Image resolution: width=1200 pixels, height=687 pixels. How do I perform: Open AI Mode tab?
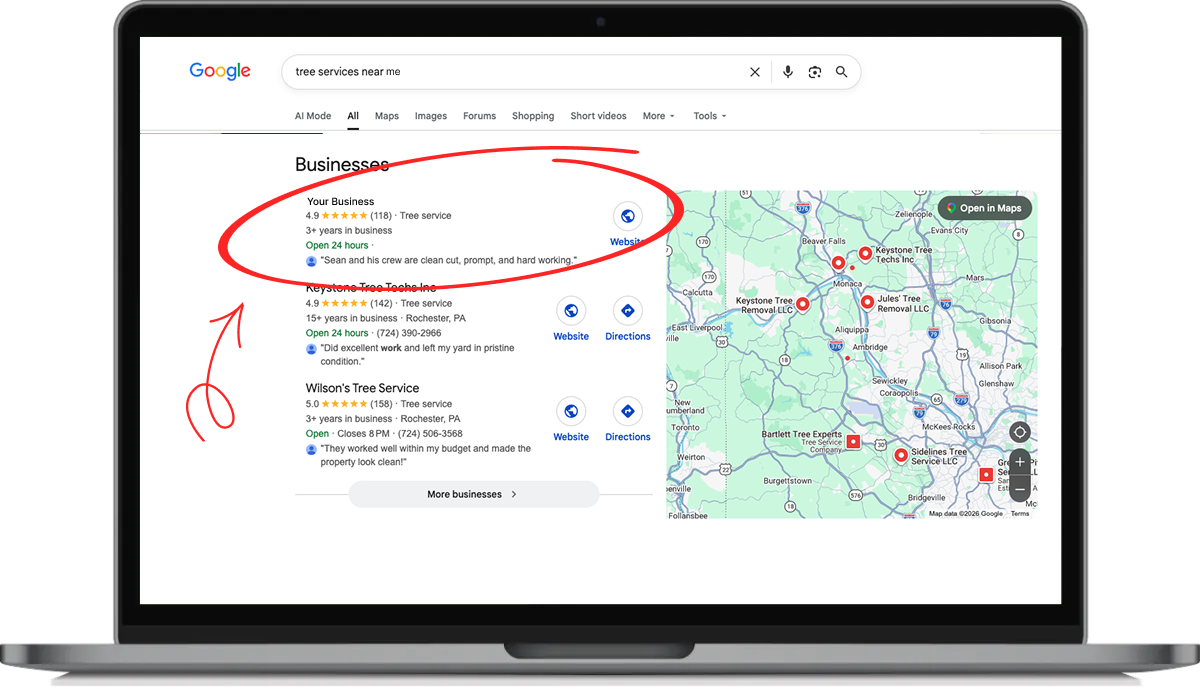[x=313, y=116]
